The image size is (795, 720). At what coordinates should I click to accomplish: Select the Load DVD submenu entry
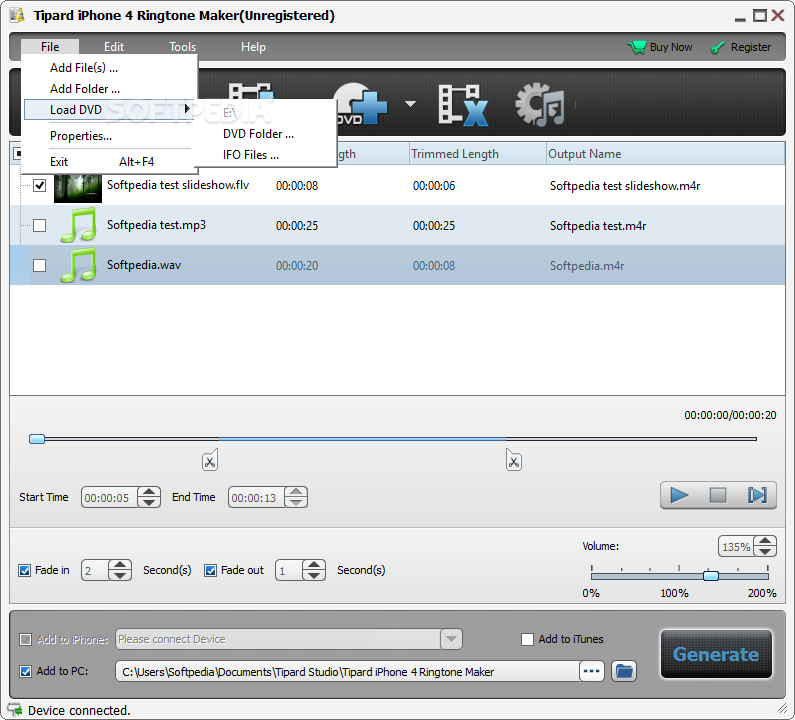[x=109, y=110]
